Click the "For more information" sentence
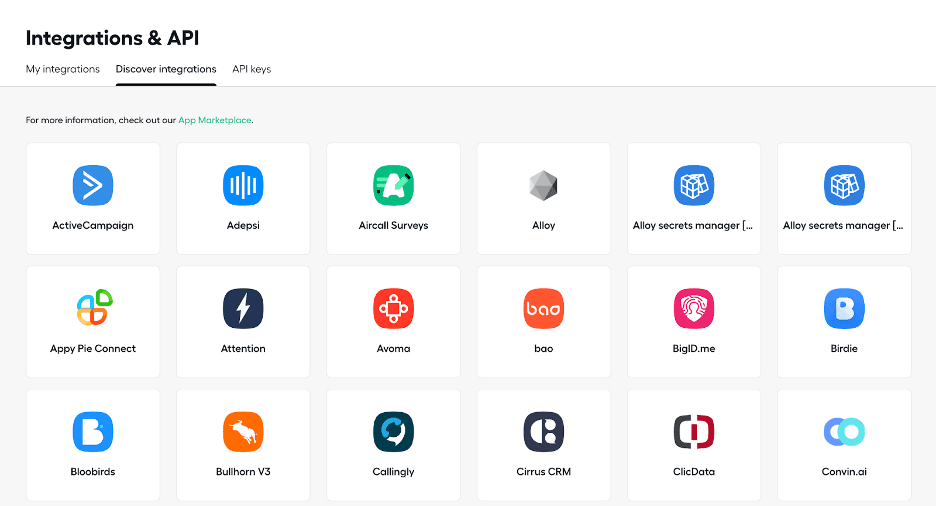936x506 pixels. coord(140,120)
